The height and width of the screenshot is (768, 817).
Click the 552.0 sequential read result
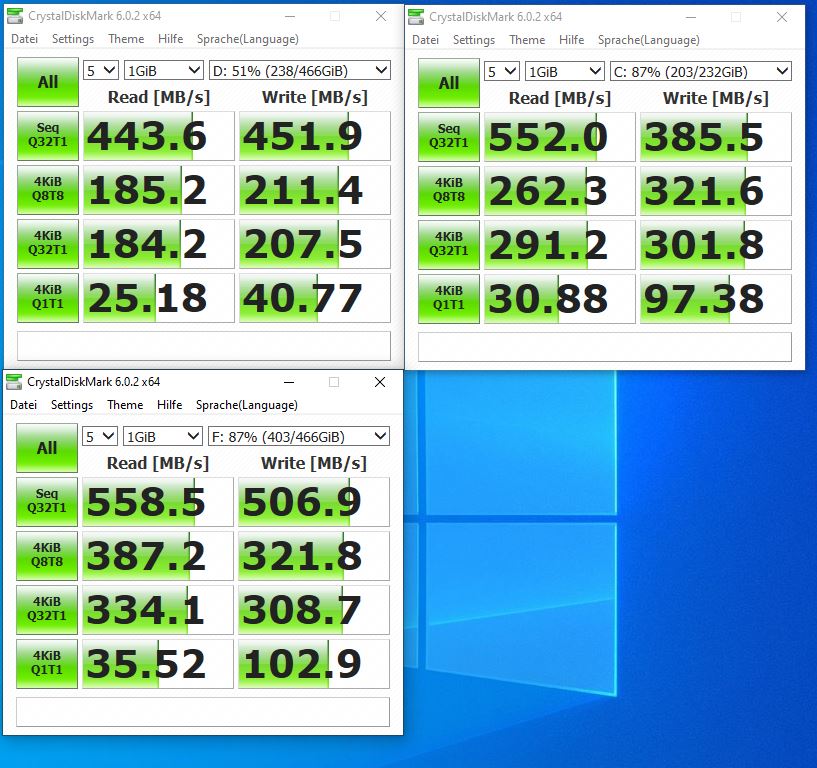(560, 137)
